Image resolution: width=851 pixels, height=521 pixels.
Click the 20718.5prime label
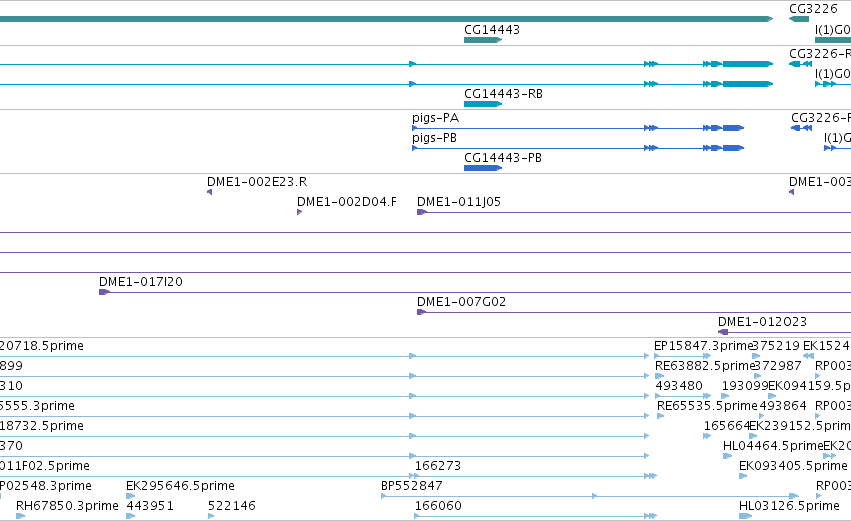pos(42,346)
